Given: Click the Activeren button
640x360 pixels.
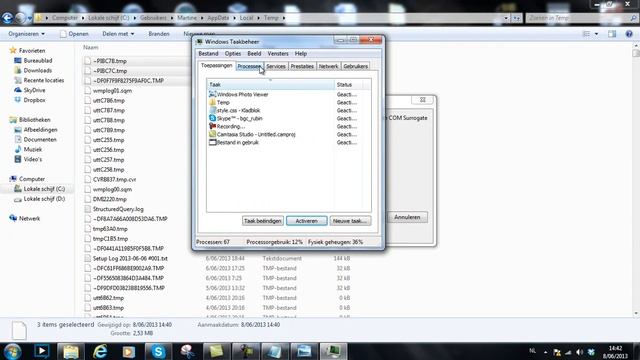Looking at the screenshot, I should pos(307,221).
